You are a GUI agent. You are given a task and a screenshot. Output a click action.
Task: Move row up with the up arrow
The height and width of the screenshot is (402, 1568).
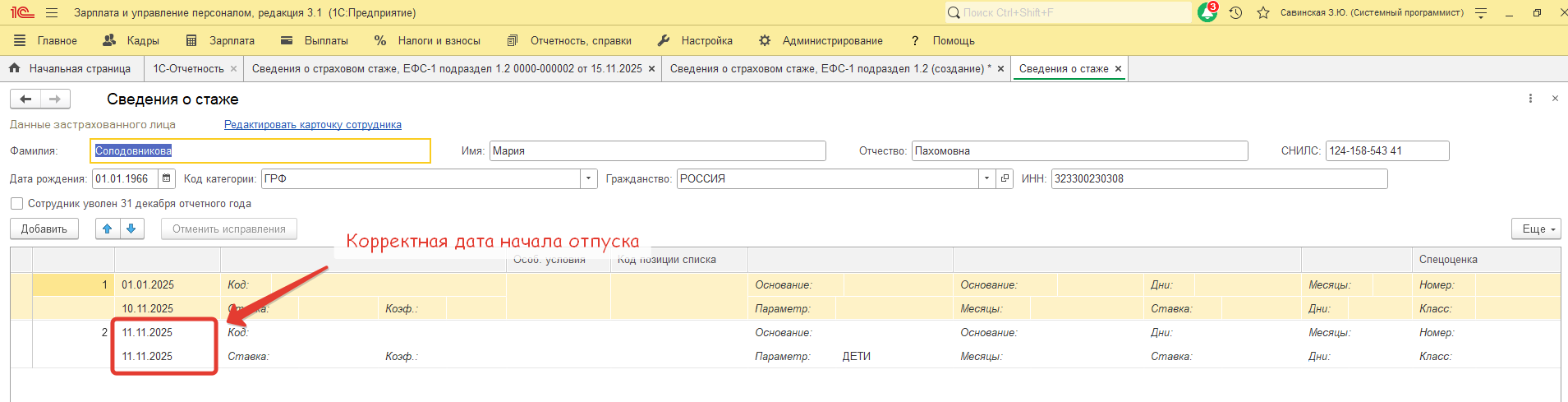pos(108,229)
